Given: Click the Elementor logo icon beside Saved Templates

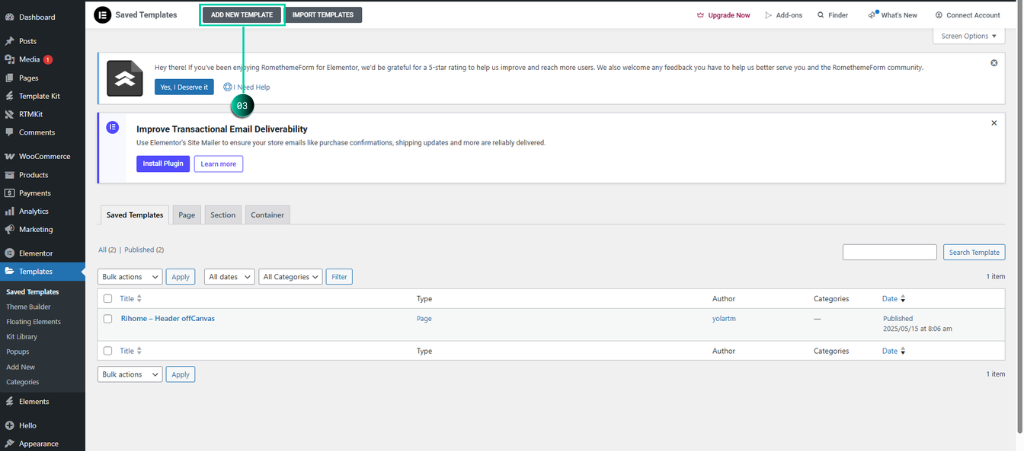Looking at the screenshot, I should tap(102, 15).
